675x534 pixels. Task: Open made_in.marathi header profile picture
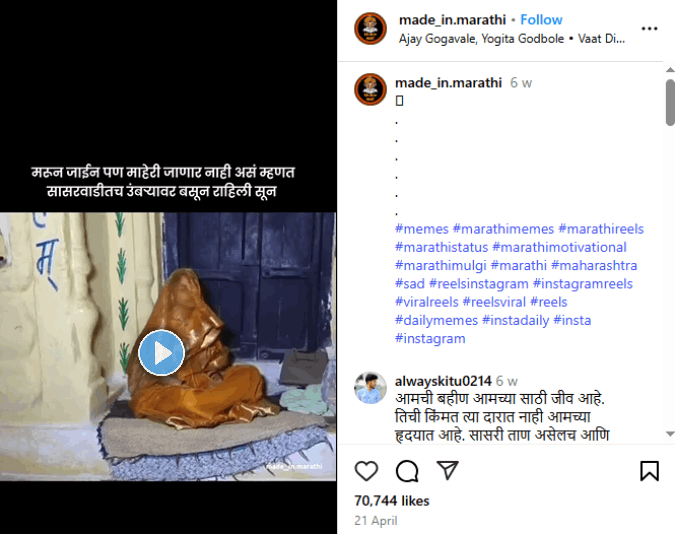(370, 28)
